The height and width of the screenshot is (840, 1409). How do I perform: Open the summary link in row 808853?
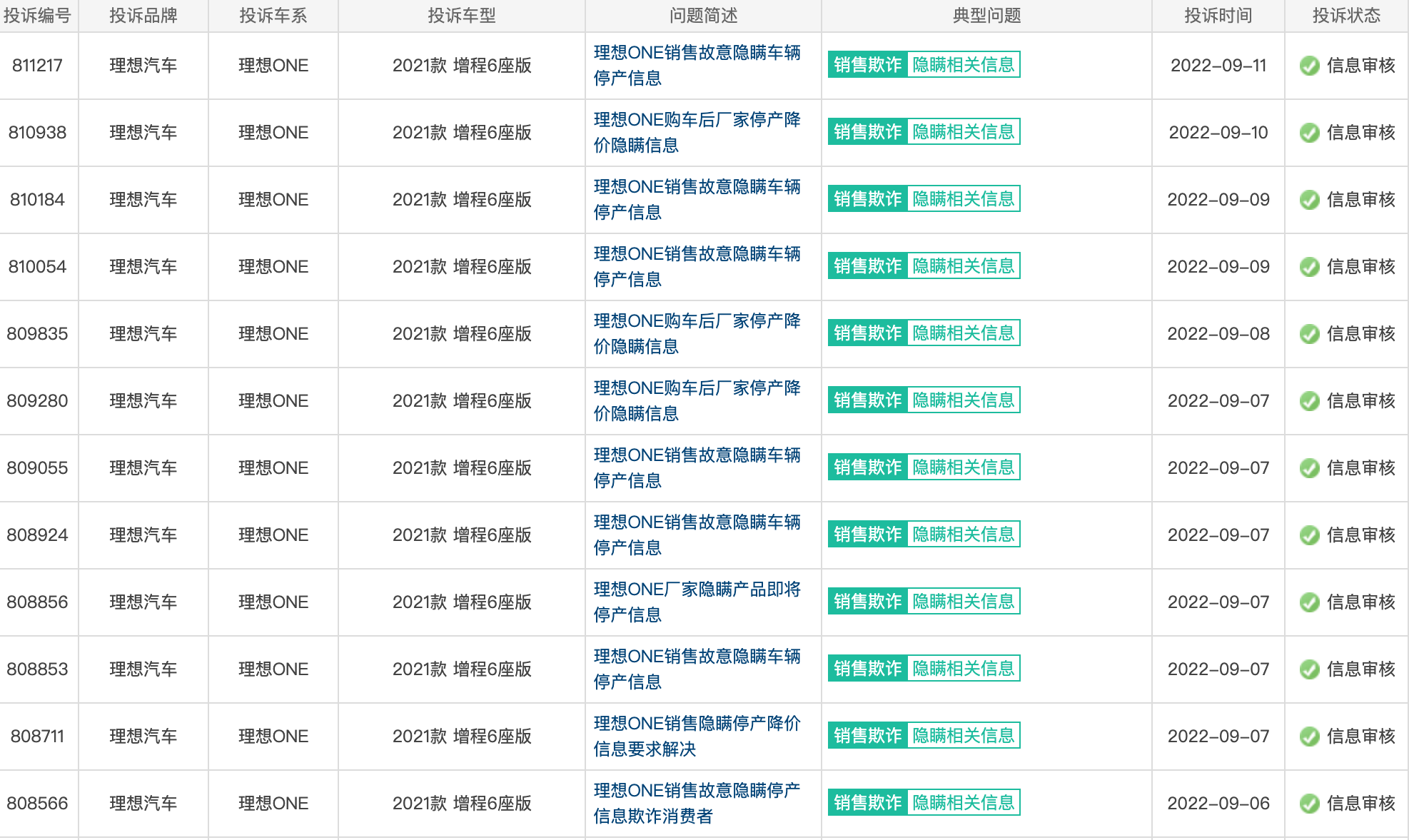[x=697, y=669]
